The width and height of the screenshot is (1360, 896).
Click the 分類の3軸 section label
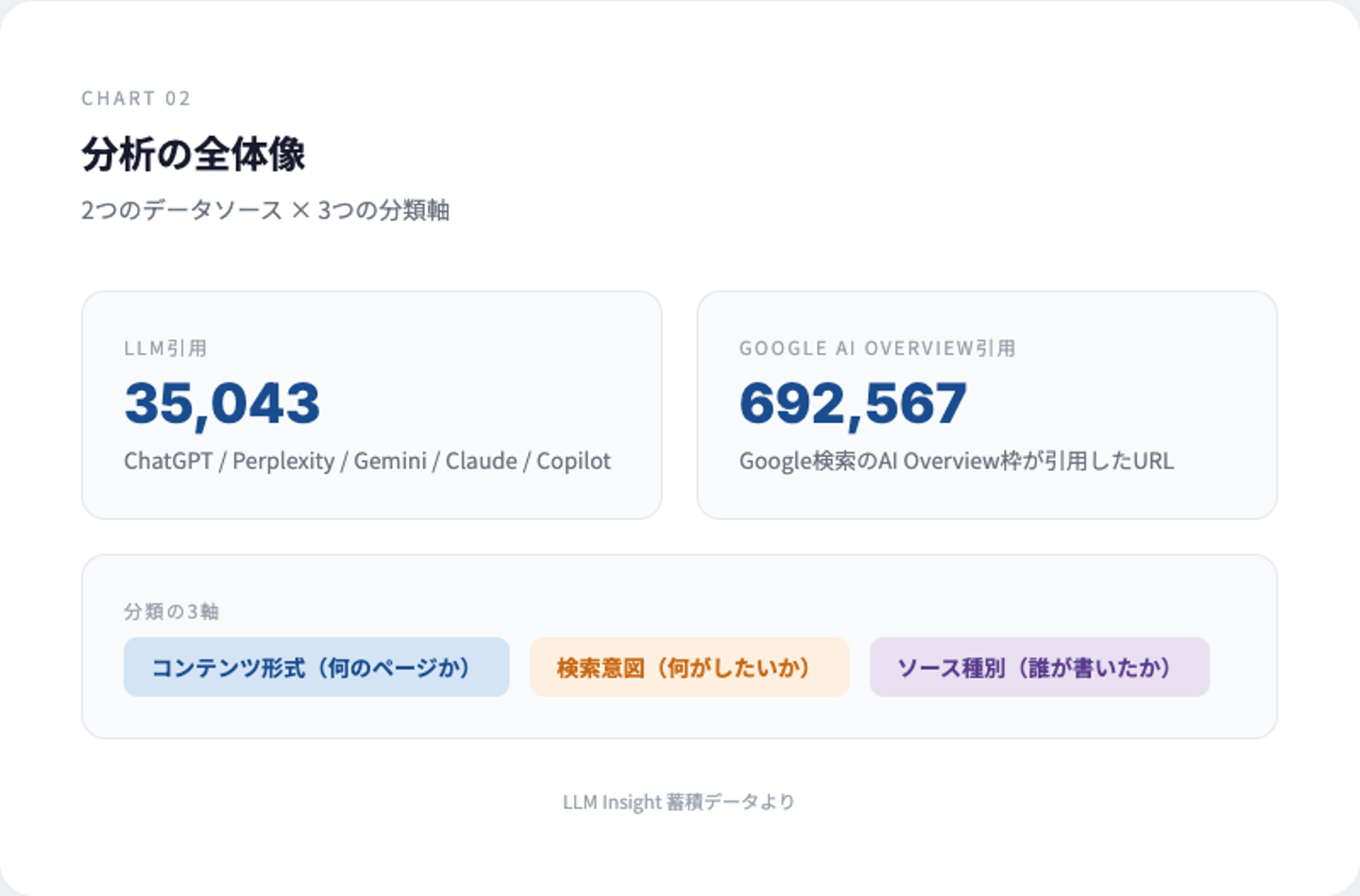[x=171, y=612]
